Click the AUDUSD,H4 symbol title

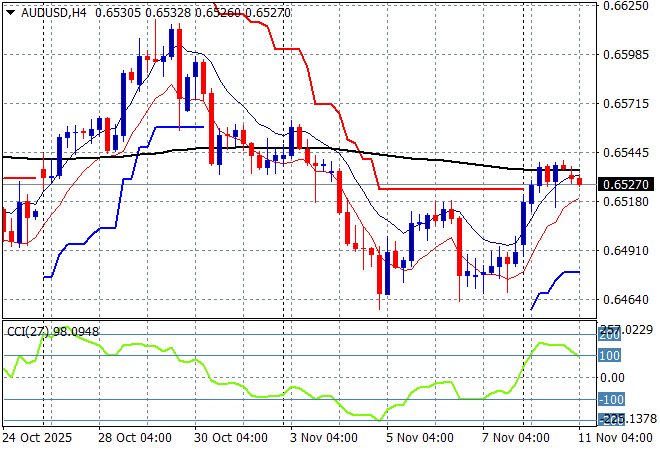pos(50,10)
